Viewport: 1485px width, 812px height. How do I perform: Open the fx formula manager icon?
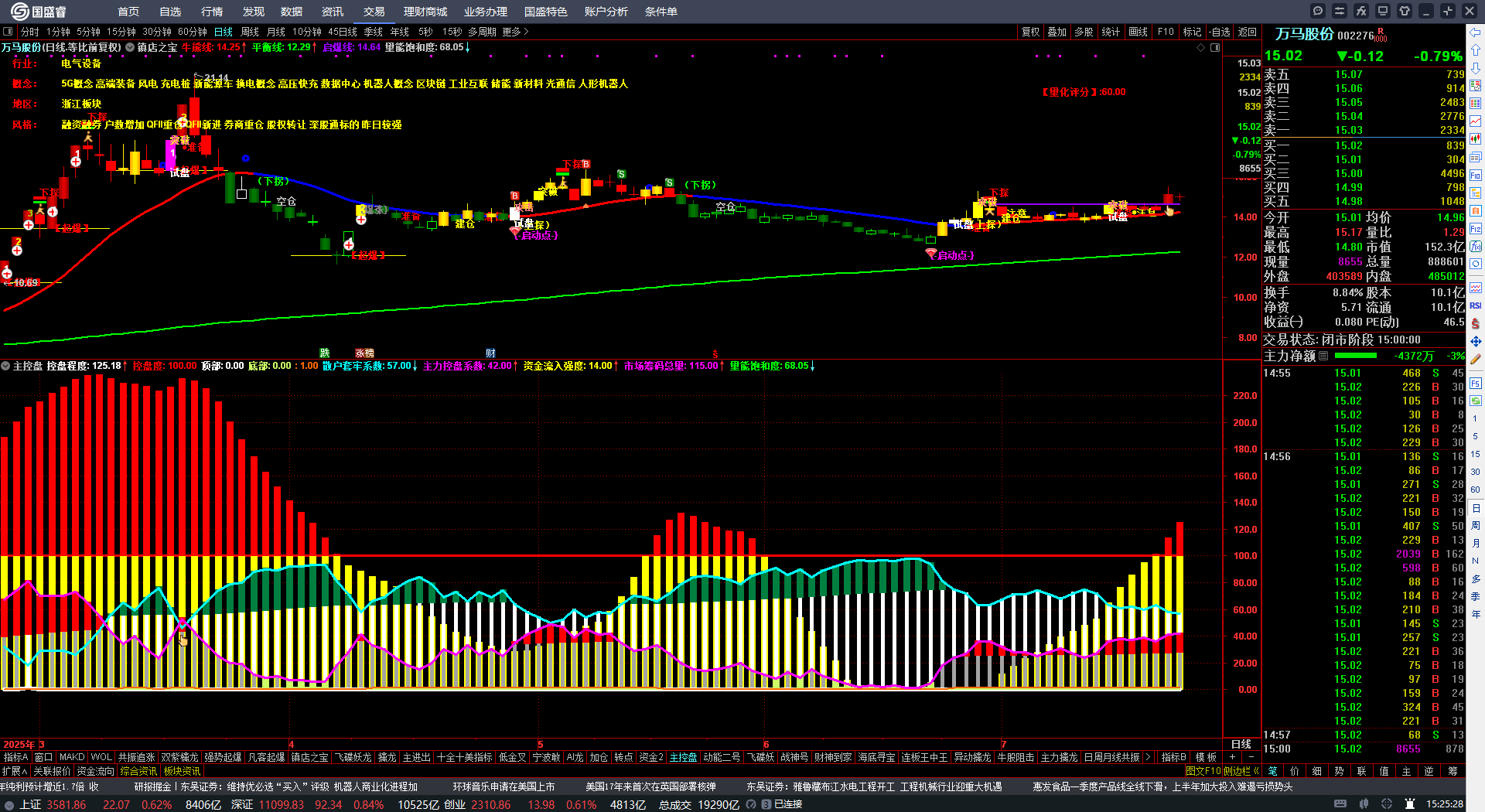(x=1361, y=11)
